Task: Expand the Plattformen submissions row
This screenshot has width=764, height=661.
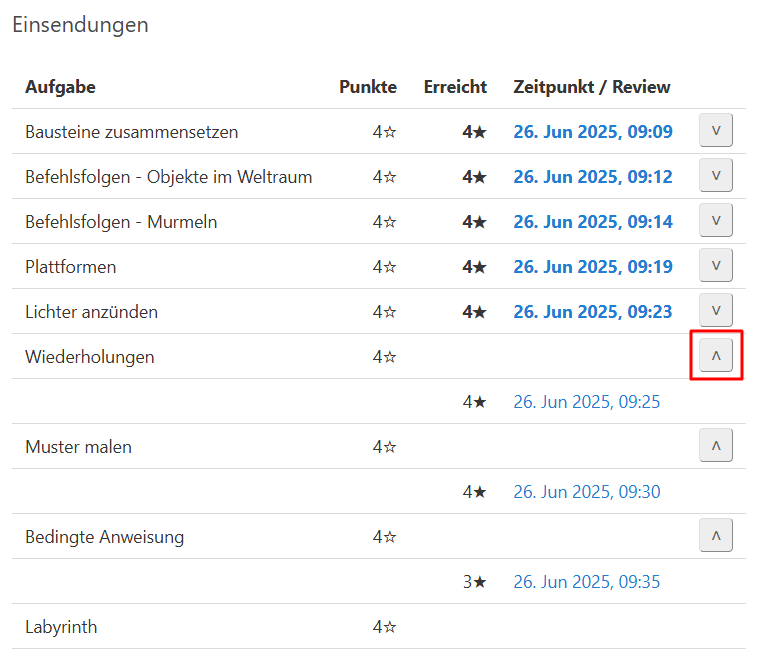Action: (715, 266)
